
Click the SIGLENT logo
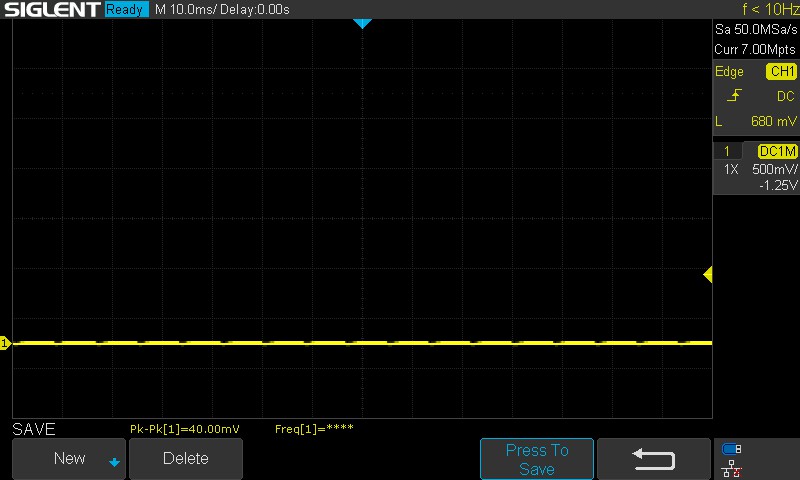coord(52,9)
